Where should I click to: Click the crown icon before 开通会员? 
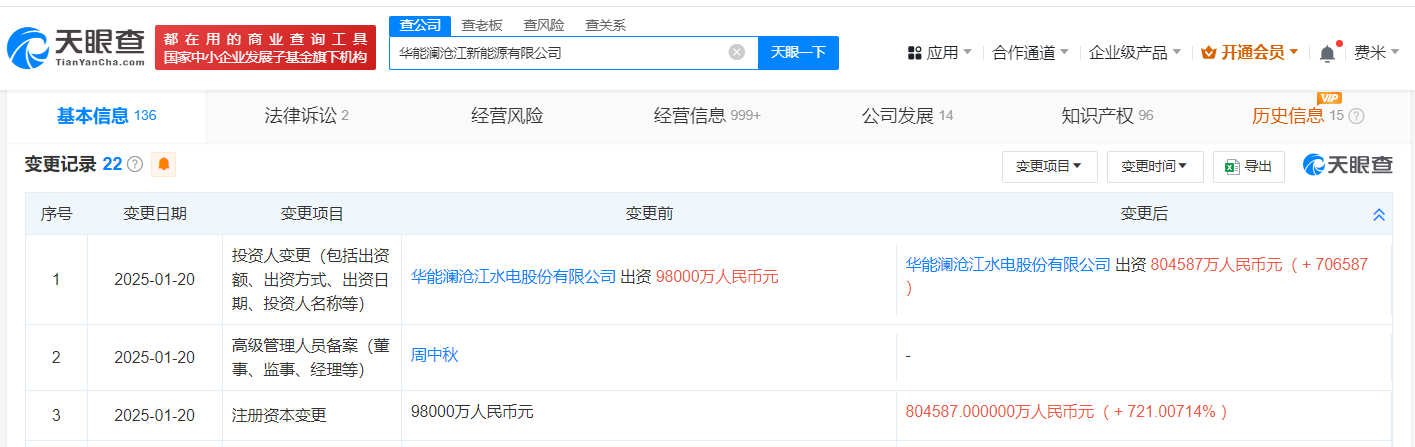tap(1208, 52)
